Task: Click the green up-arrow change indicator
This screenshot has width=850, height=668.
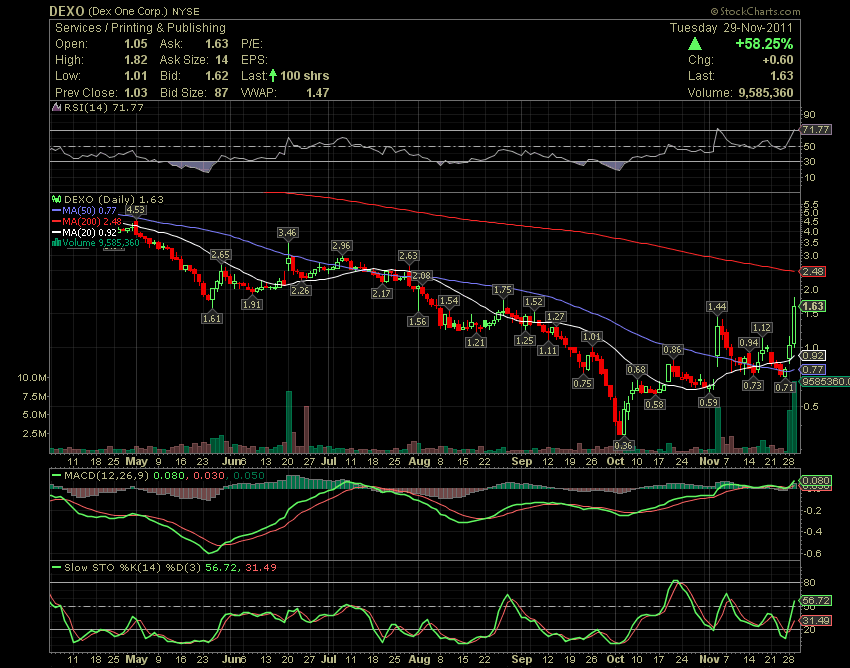Action: (x=694, y=44)
